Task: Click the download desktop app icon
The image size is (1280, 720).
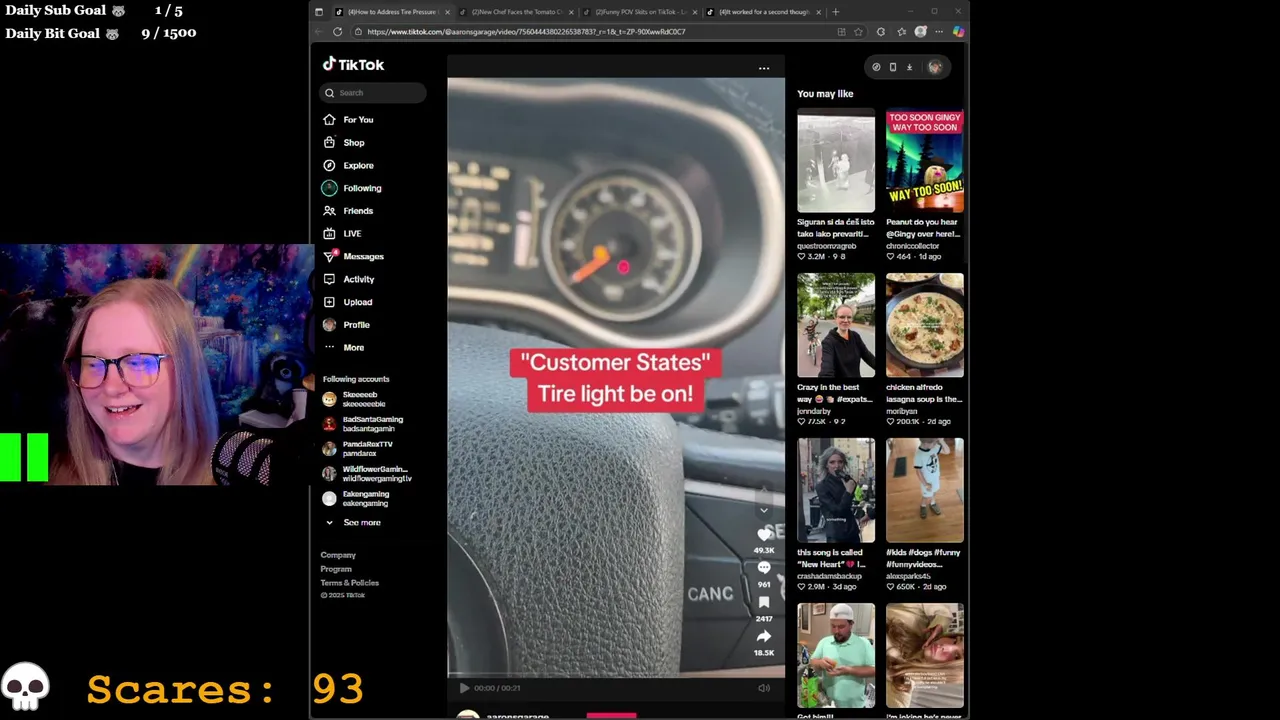Action: [x=909, y=67]
